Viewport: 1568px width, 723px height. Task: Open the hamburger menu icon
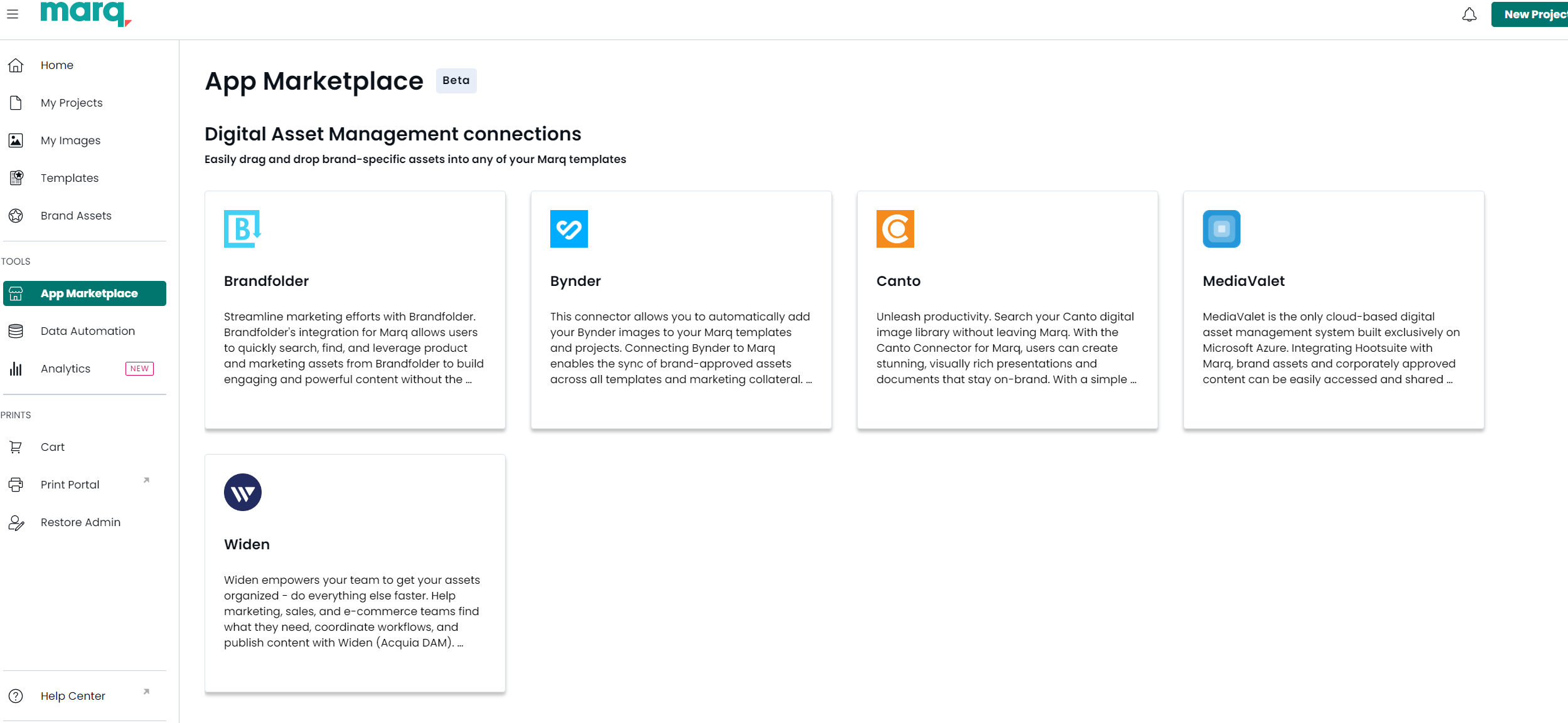click(13, 14)
